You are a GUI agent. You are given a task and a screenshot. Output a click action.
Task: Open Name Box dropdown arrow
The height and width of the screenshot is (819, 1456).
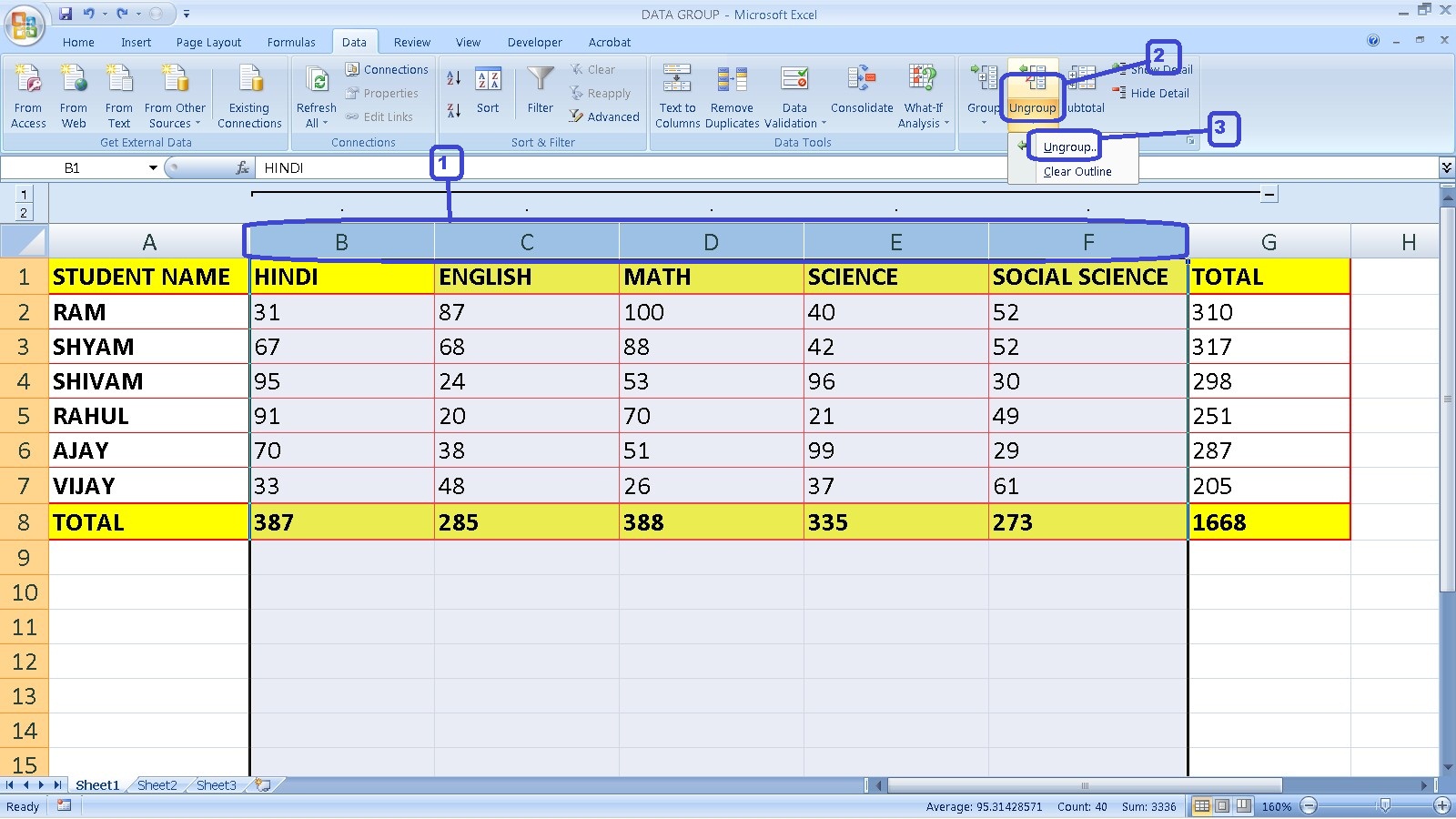pyautogui.click(x=153, y=167)
